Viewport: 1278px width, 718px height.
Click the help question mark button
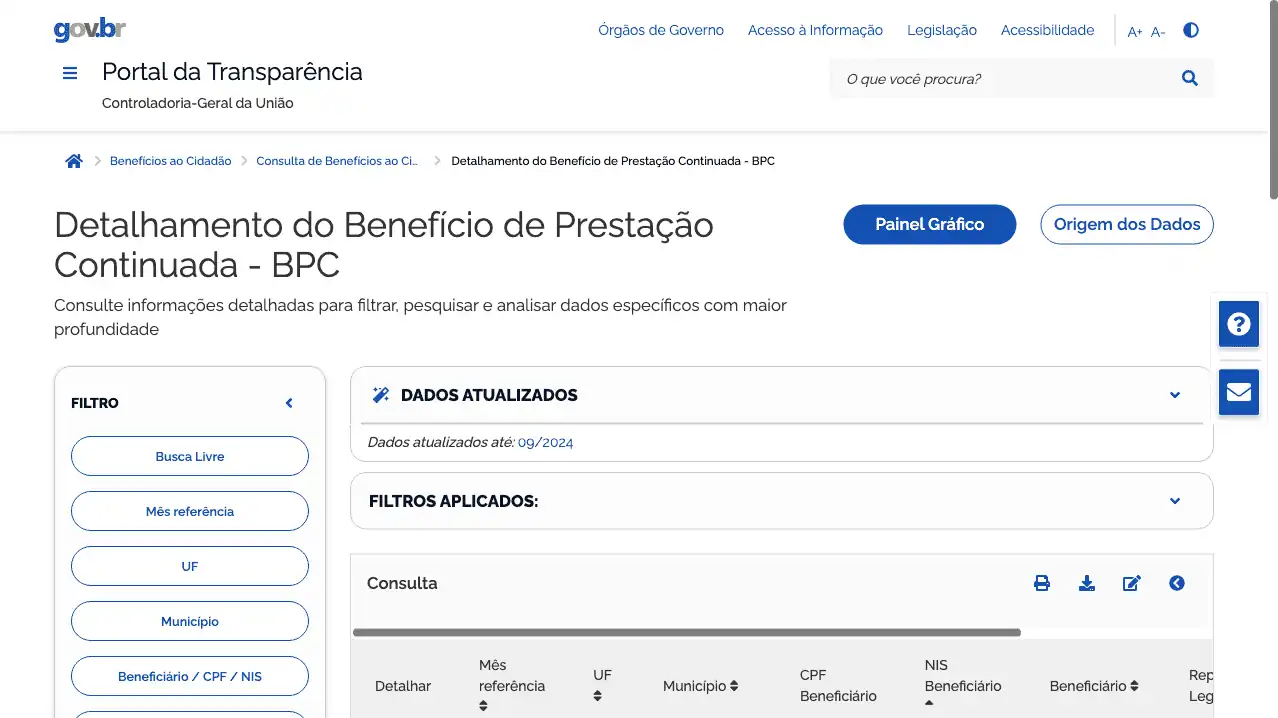click(1238, 324)
